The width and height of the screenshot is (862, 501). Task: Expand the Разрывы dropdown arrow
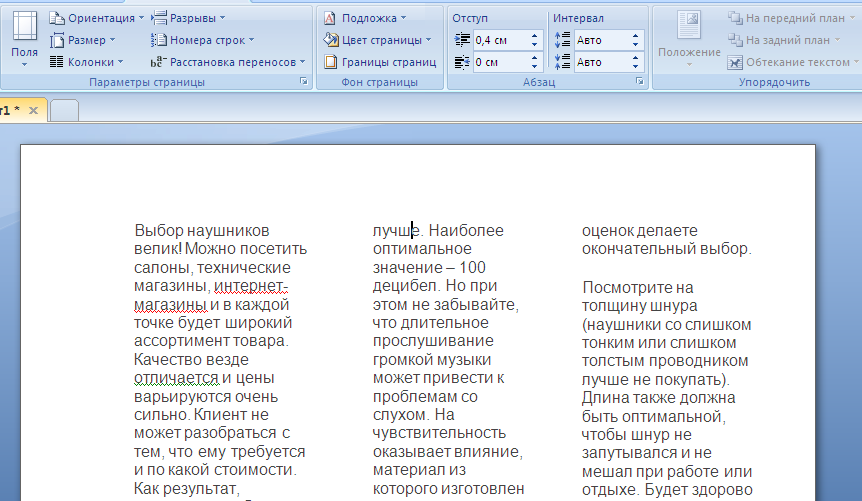[223, 18]
